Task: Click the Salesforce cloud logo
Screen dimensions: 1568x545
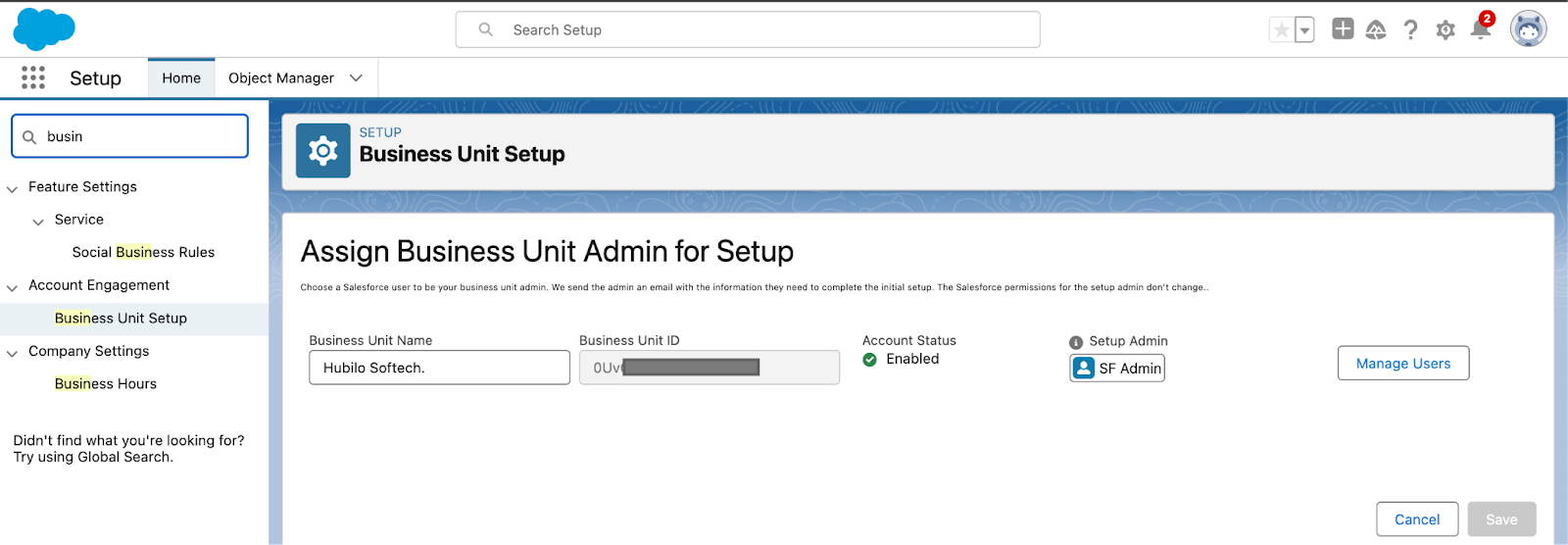Action: 44,28
